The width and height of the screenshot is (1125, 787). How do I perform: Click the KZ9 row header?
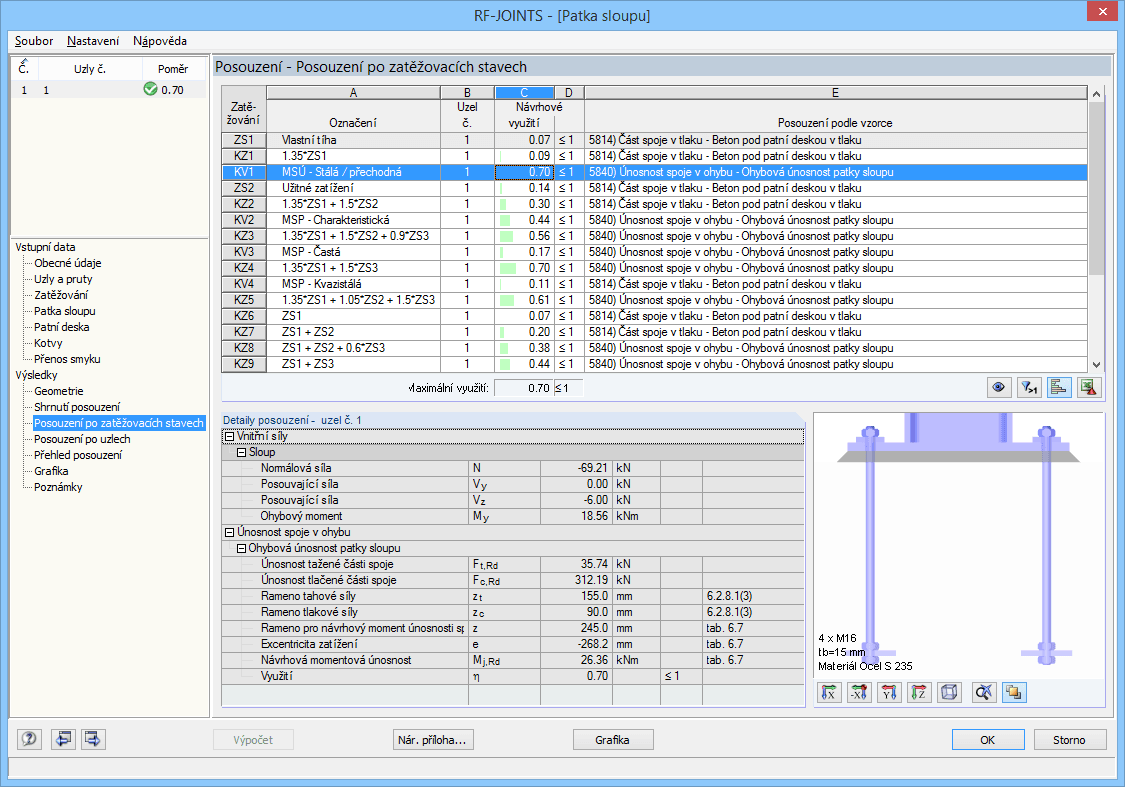point(243,364)
